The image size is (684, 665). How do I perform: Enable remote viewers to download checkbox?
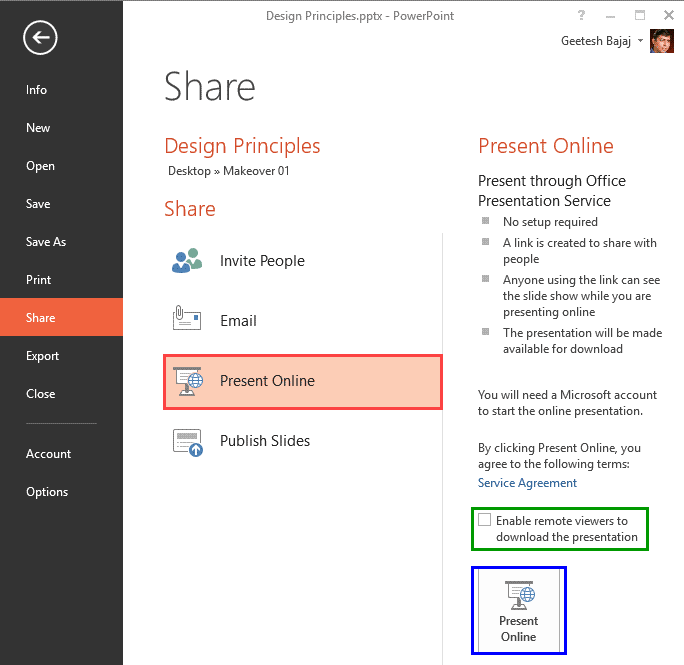[484, 520]
